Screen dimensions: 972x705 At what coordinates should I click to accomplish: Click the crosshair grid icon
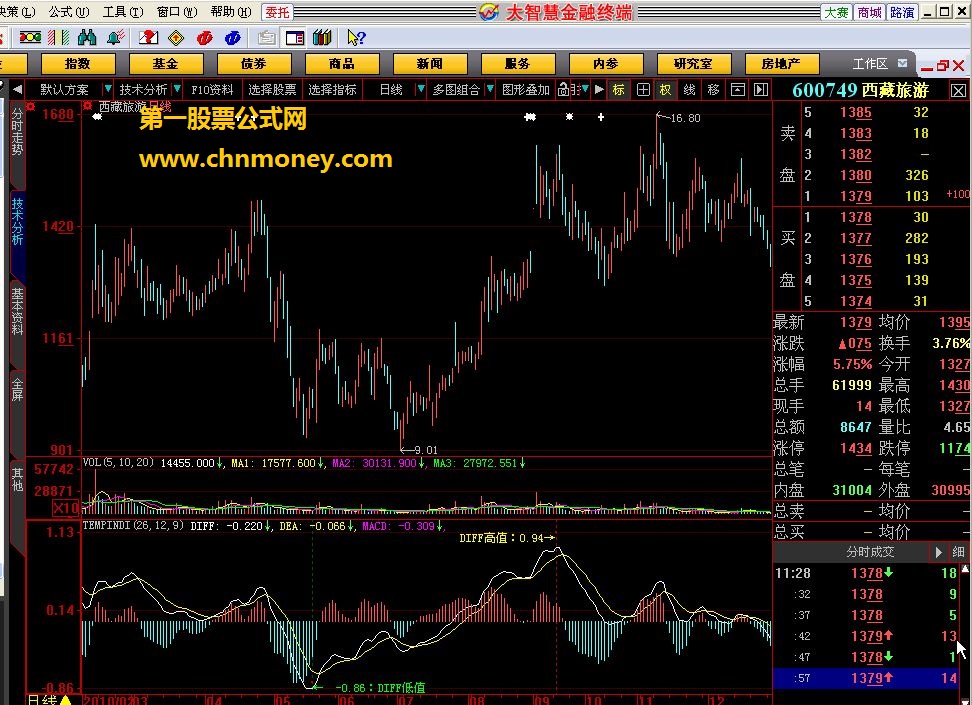tap(643, 90)
